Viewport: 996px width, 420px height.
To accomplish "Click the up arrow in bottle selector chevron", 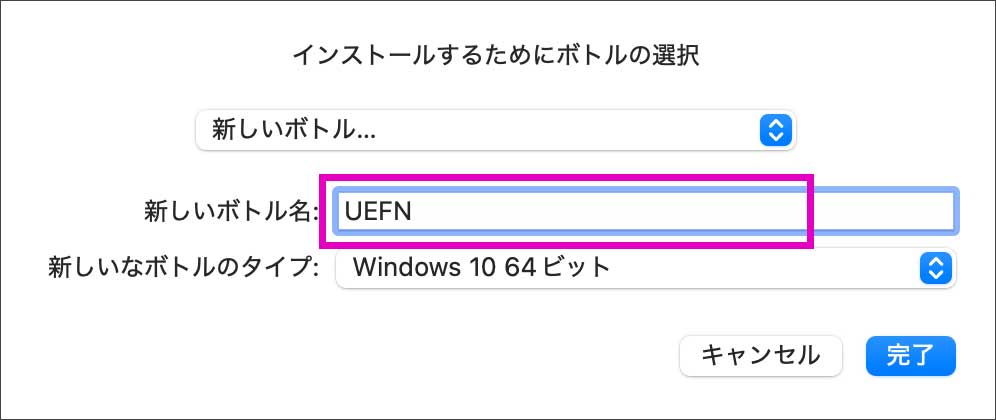I will [x=776, y=123].
